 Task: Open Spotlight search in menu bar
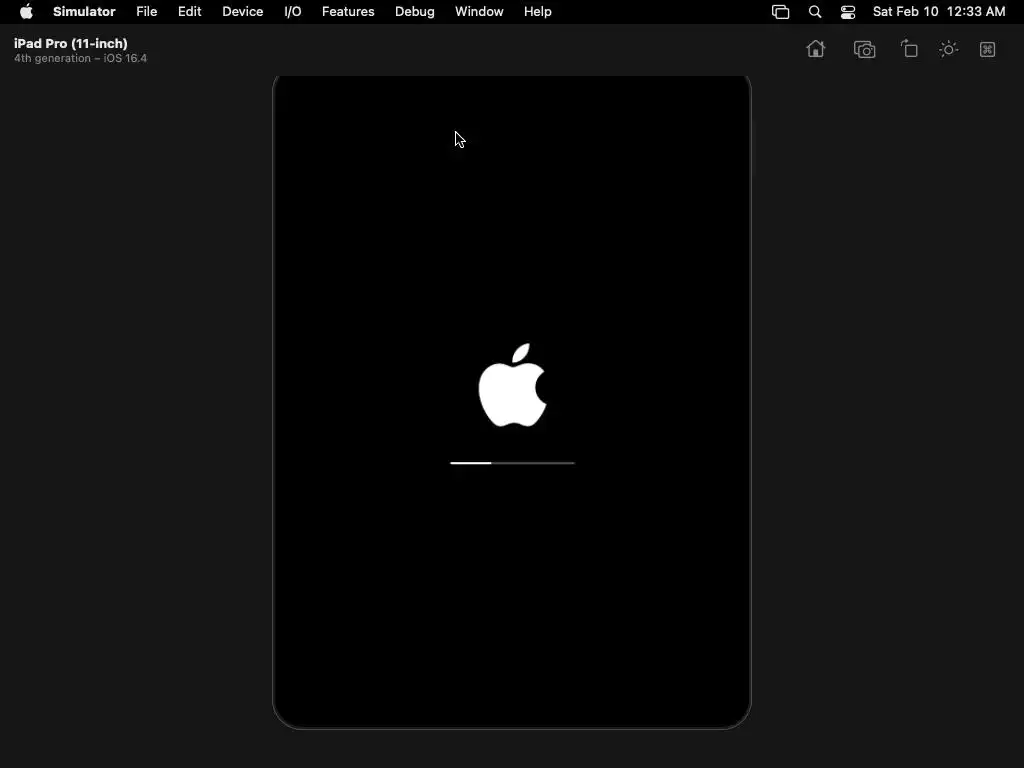(815, 12)
